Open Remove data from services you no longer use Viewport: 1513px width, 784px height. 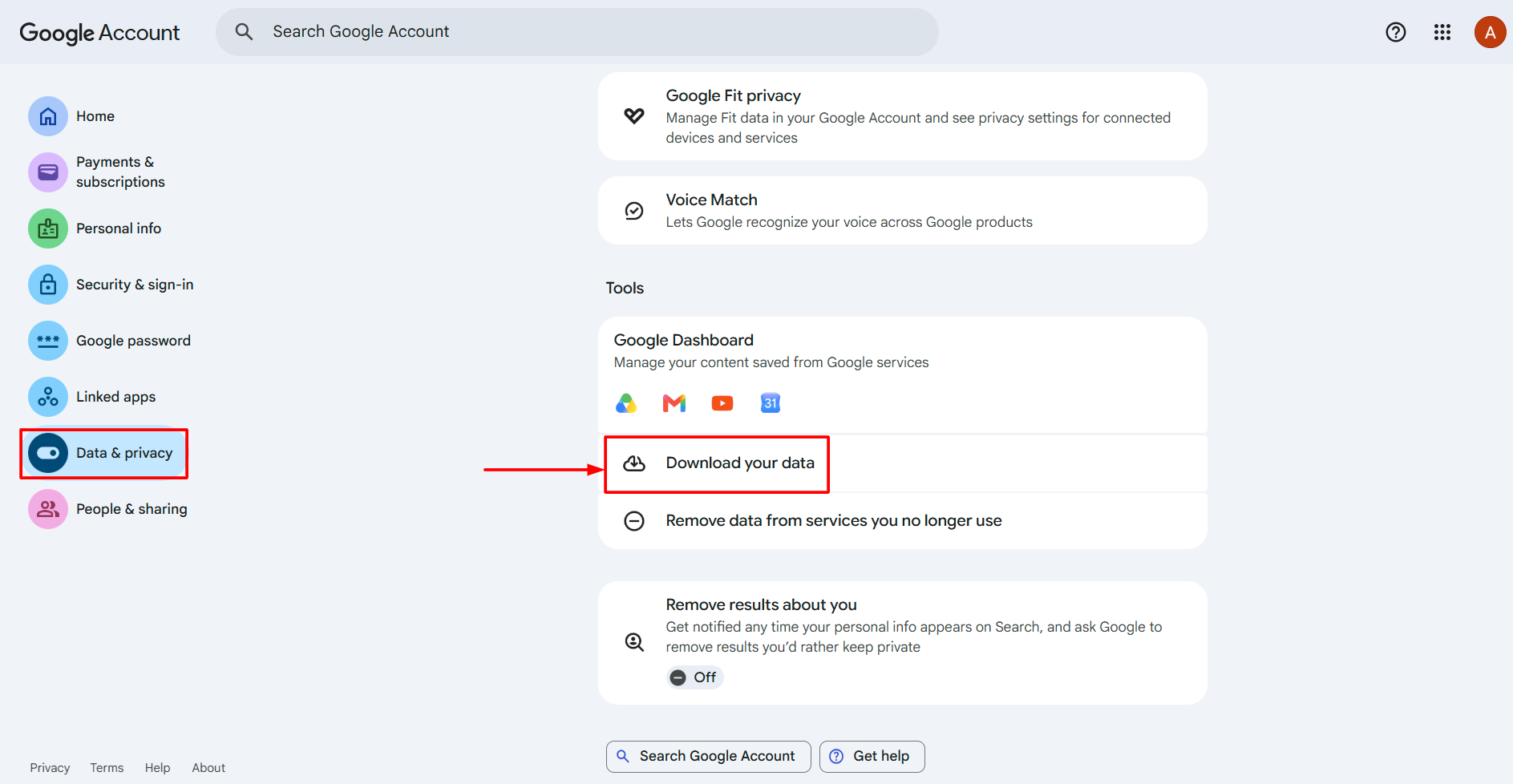(902, 521)
